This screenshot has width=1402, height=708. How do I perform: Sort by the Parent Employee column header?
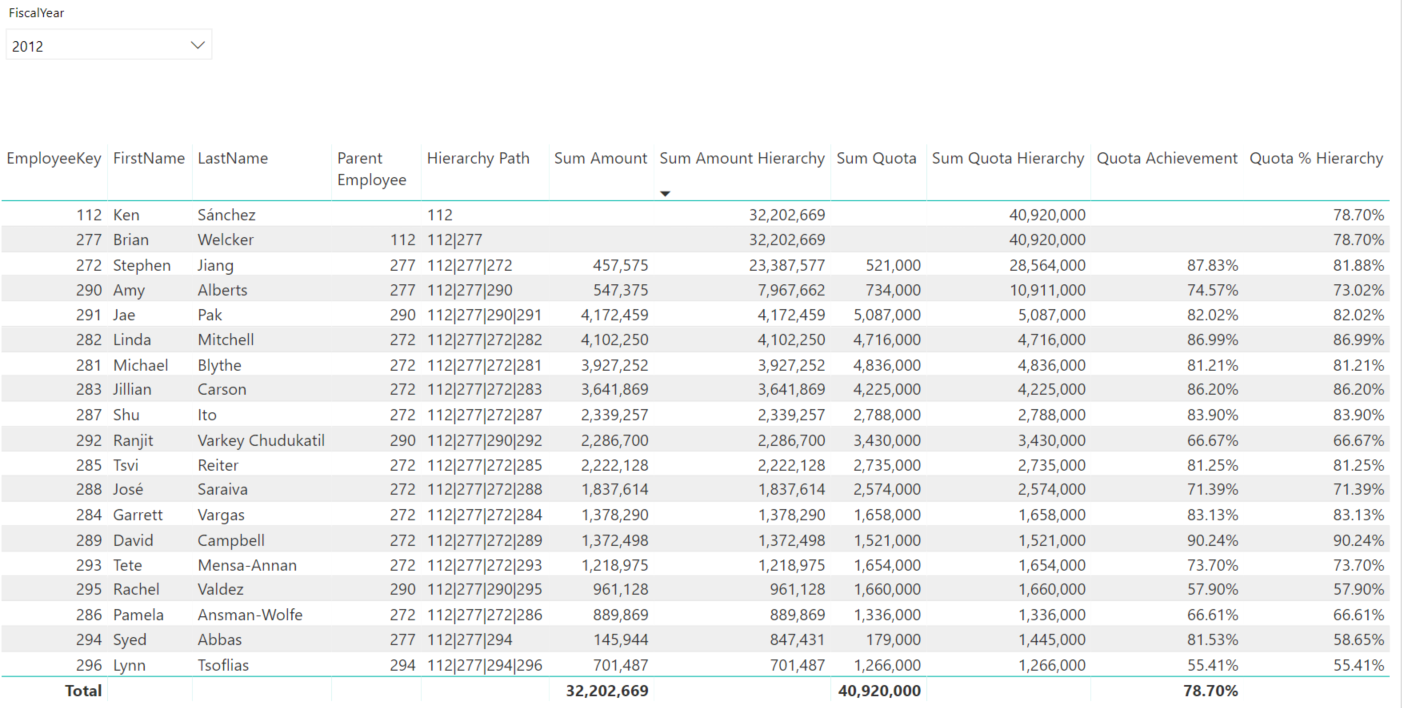[x=372, y=169]
